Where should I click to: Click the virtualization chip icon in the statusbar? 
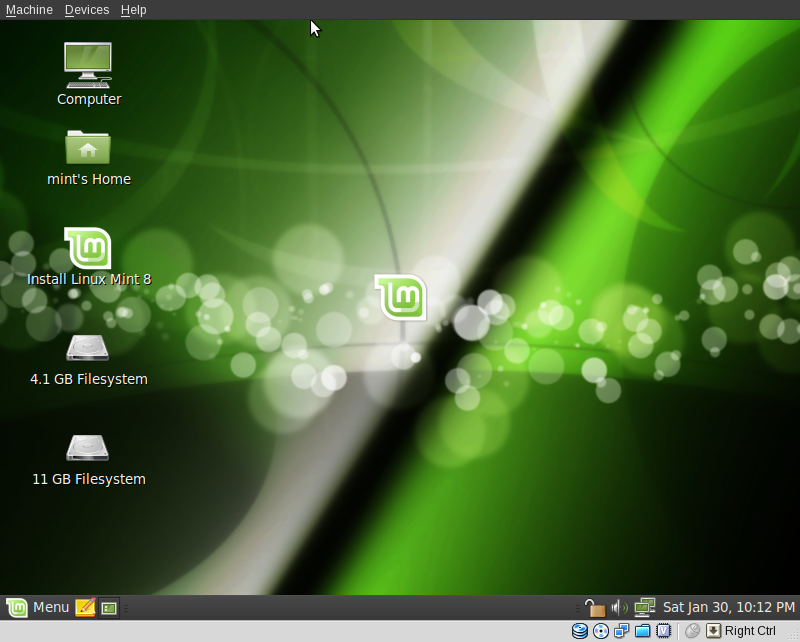point(665,630)
